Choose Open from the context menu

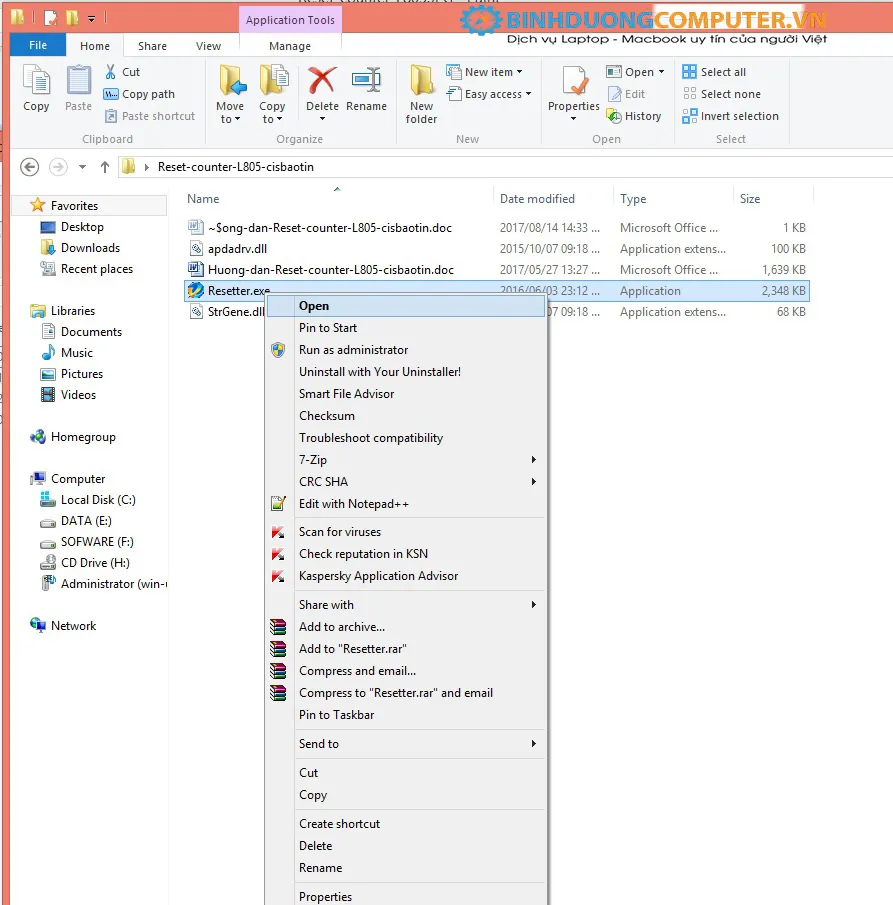406,306
